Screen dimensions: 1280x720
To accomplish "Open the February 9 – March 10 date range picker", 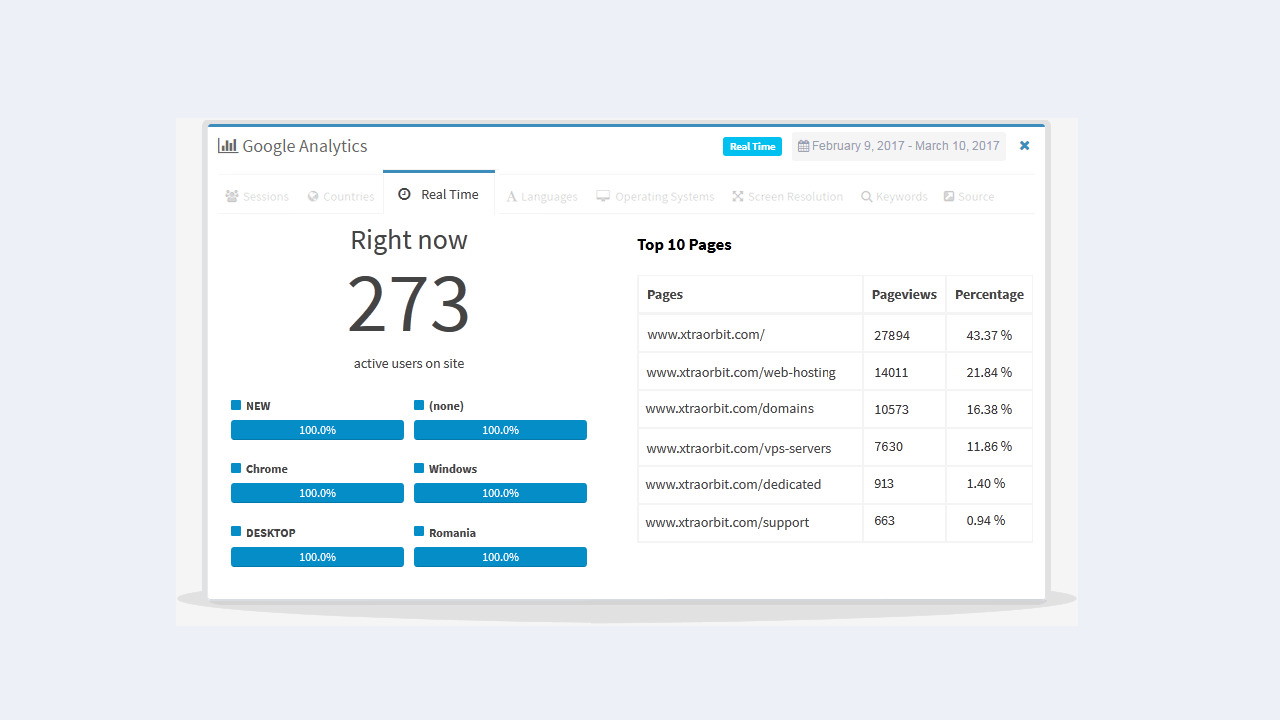I will (x=899, y=146).
